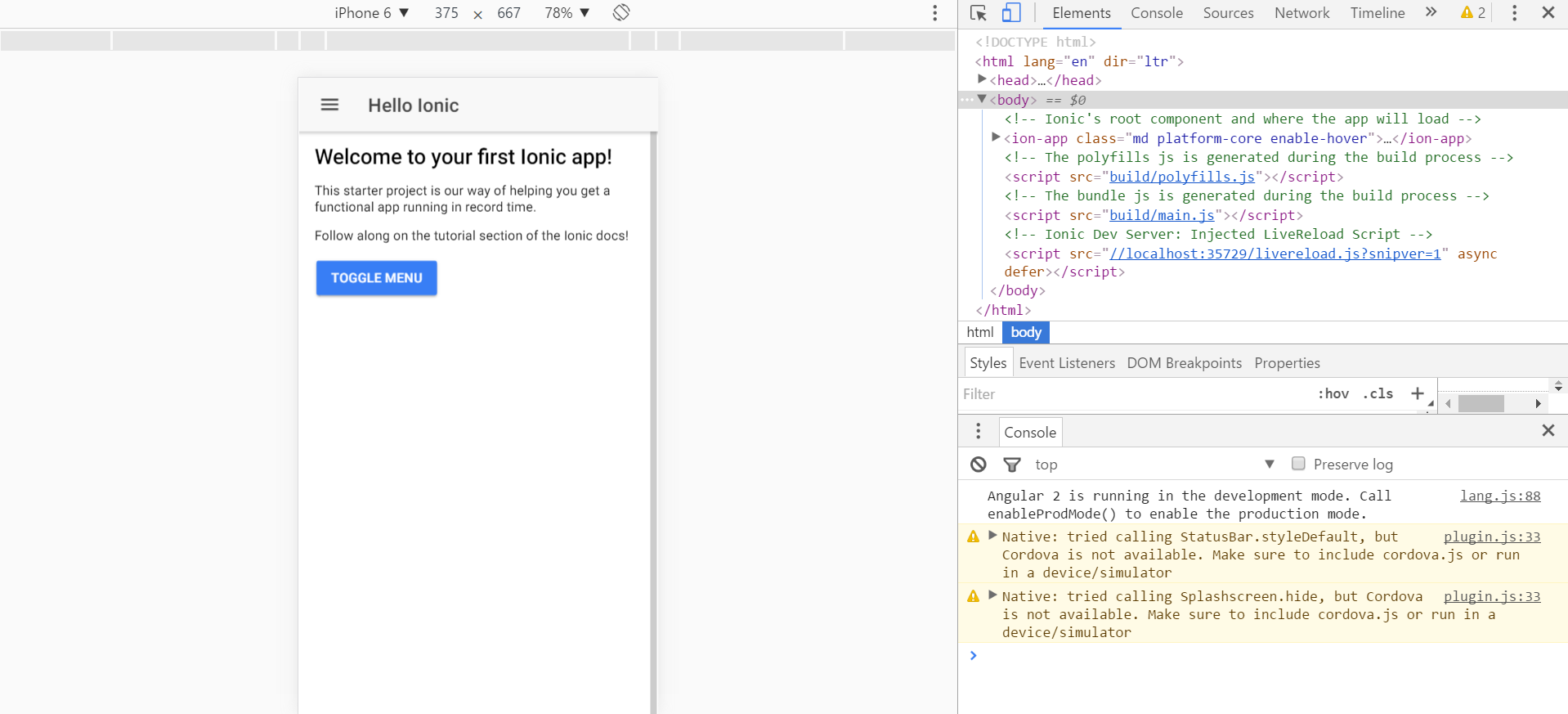Switch to the Console tab in top bar
Image resolution: width=1568 pixels, height=714 pixels.
[x=1157, y=13]
